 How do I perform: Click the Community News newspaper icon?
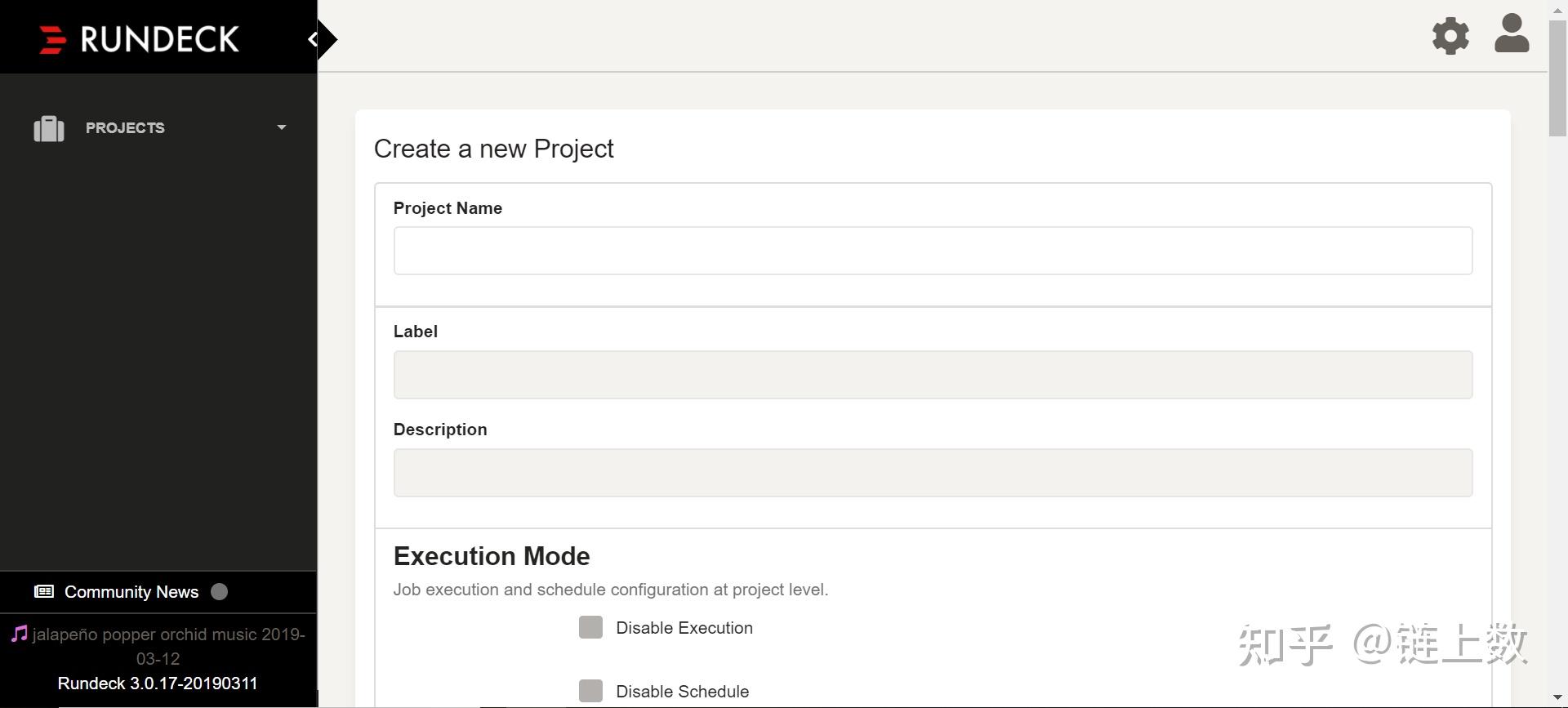tap(44, 592)
